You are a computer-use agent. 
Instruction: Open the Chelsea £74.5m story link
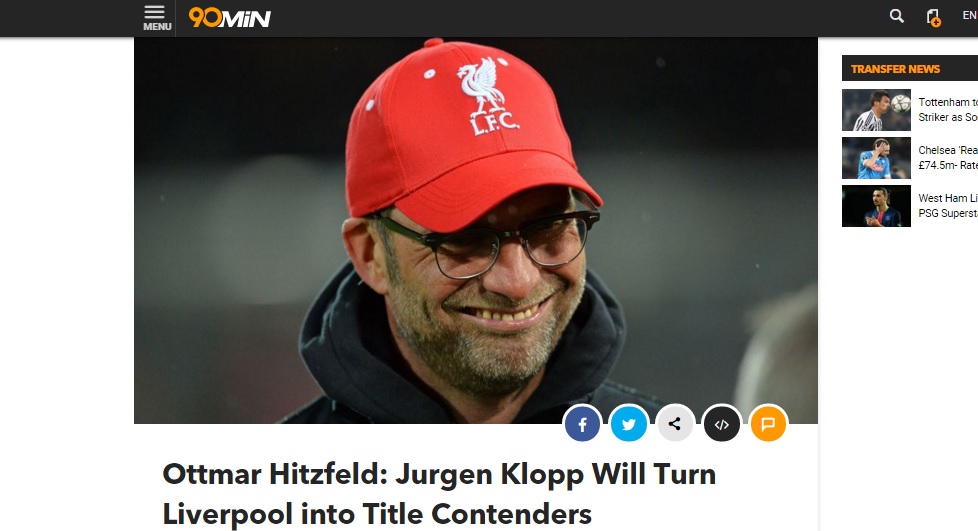tap(948, 158)
